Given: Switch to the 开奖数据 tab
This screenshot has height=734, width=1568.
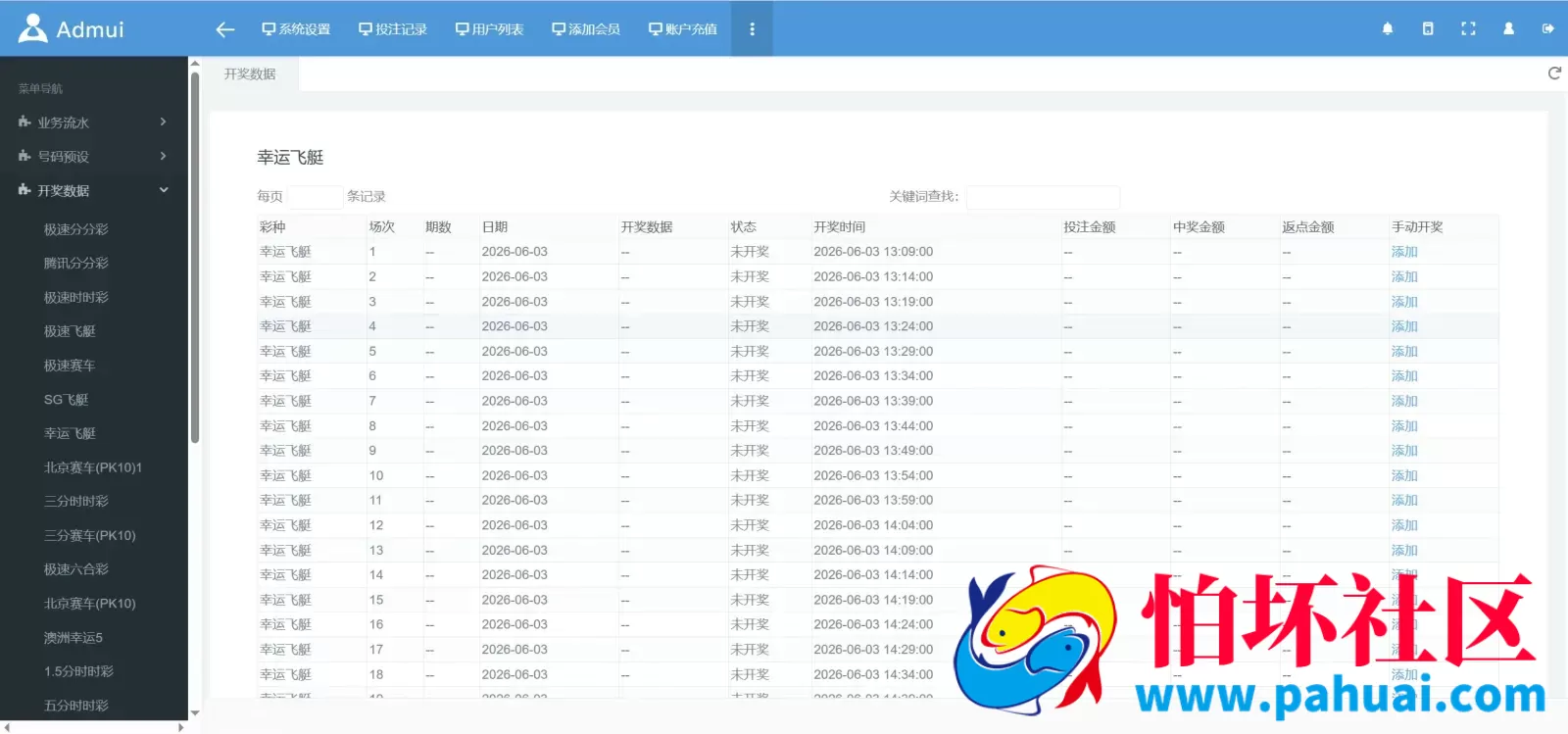Looking at the screenshot, I should pyautogui.click(x=250, y=74).
